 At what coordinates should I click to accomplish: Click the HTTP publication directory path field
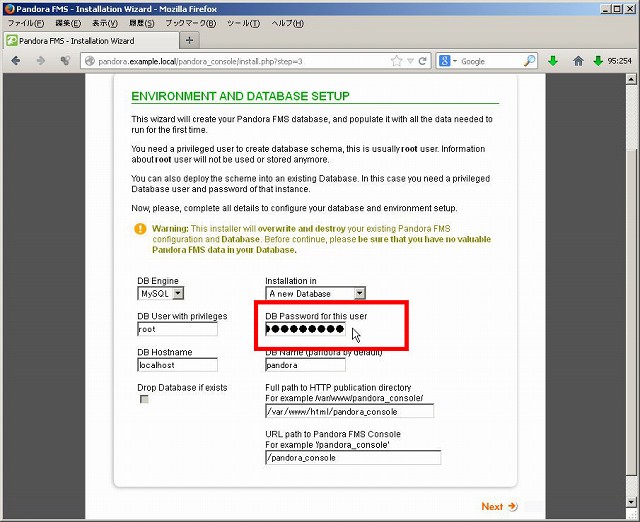(x=349, y=411)
